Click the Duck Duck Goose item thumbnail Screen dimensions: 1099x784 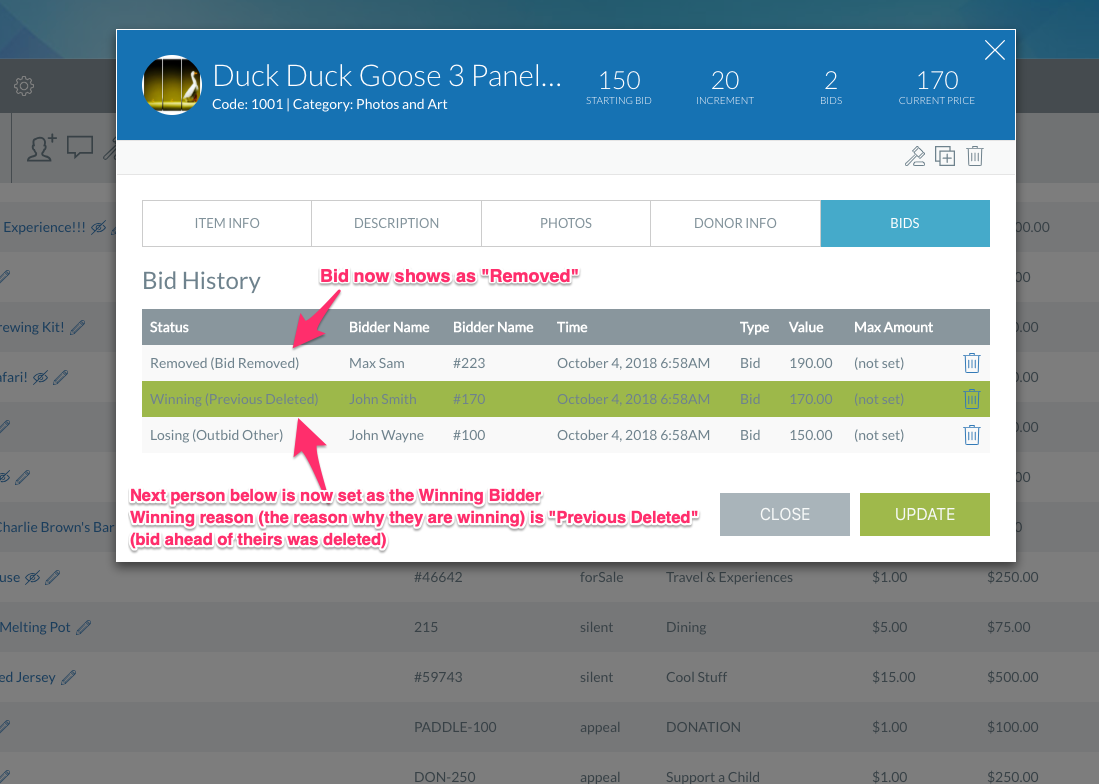(x=172, y=85)
